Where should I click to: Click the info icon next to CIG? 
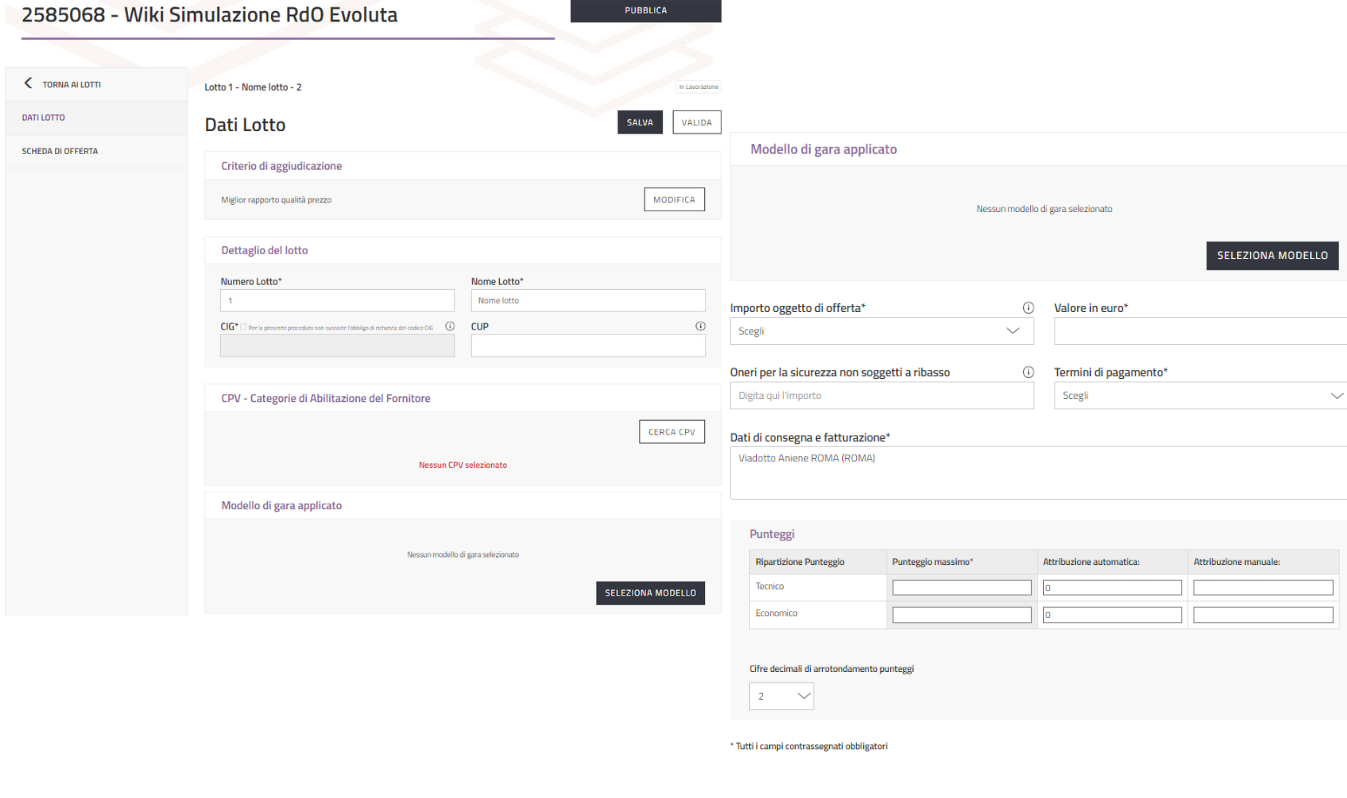click(x=449, y=326)
